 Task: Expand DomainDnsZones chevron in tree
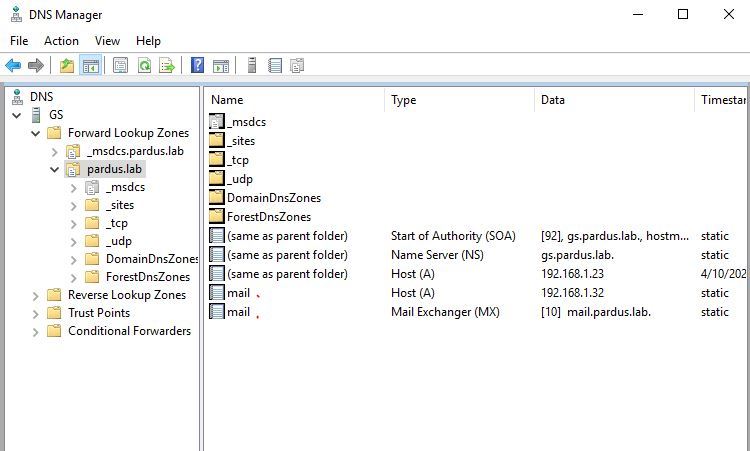tap(73, 260)
